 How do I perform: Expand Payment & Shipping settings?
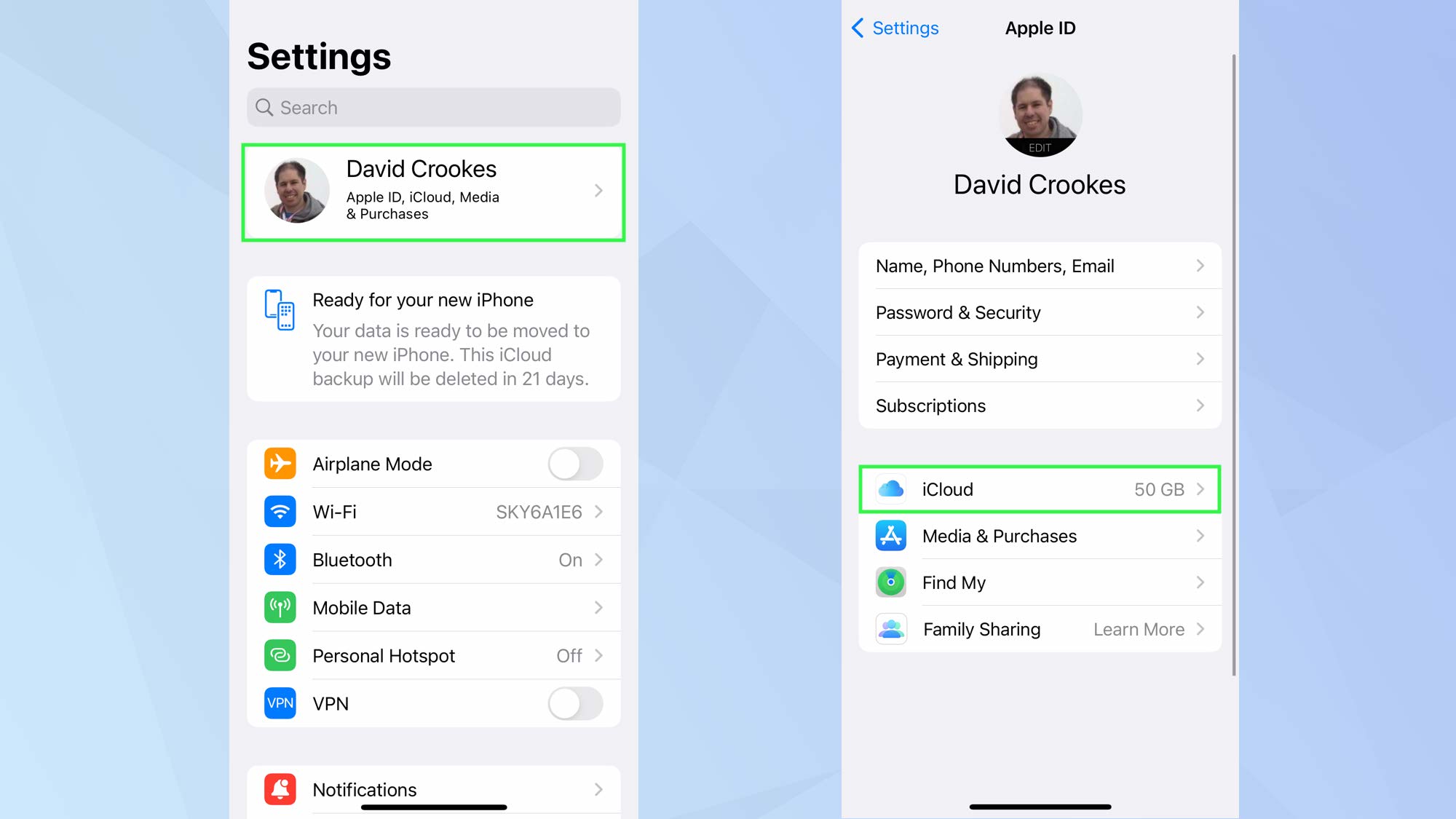coord(1039,358)
